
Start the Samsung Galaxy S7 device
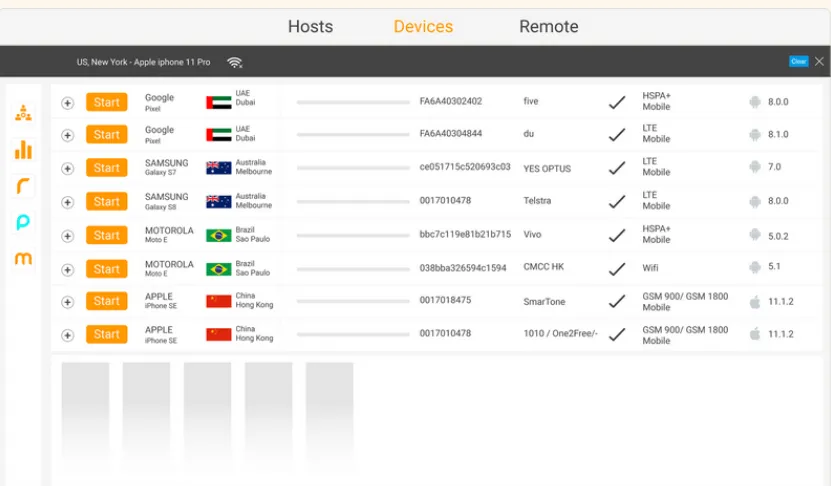107,168
